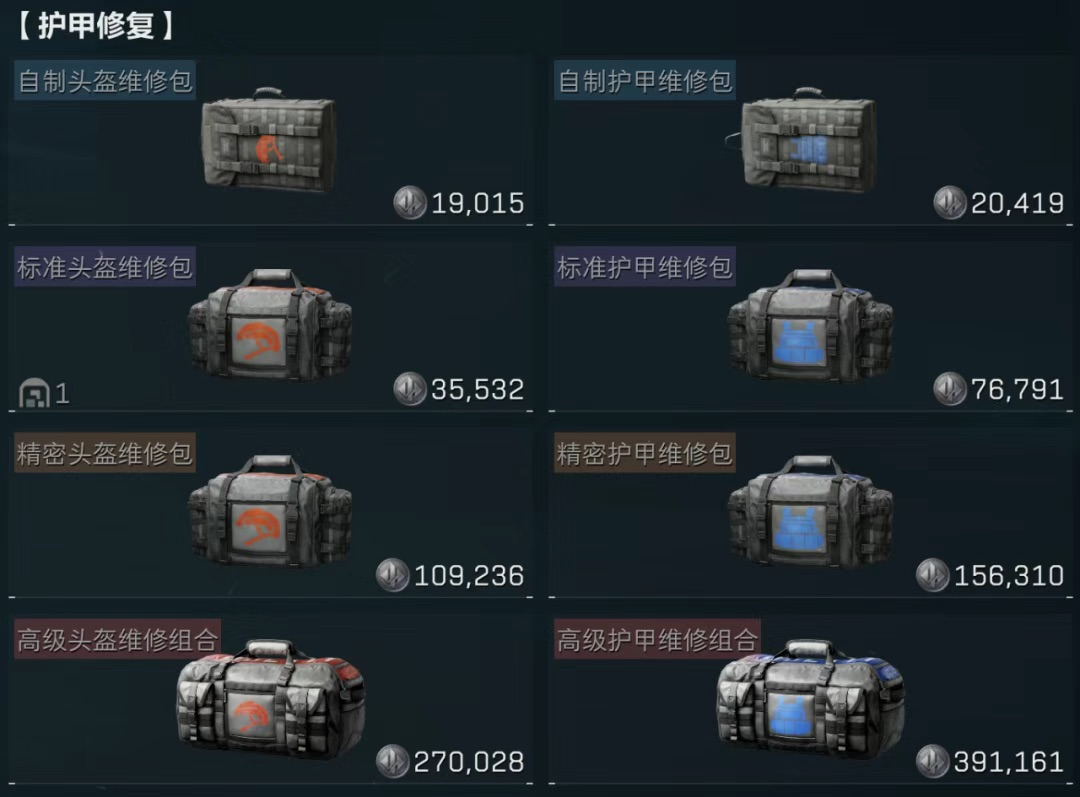Click the coin icon beside 19,015

(x=410, y=203)
